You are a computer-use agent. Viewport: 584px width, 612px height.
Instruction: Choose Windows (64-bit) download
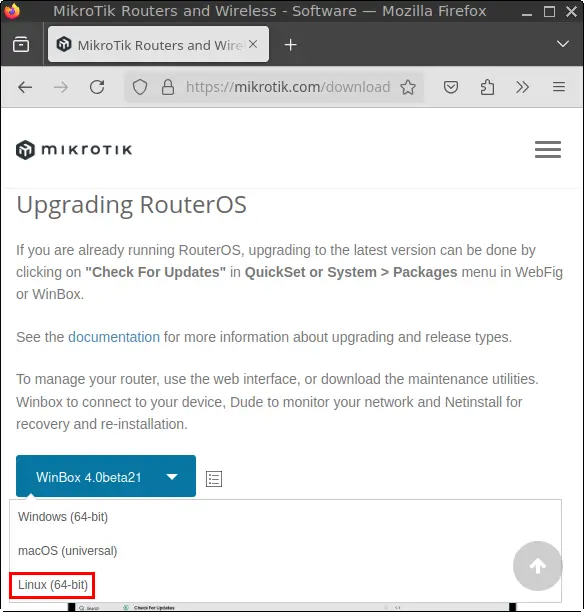tap(63, 517)
